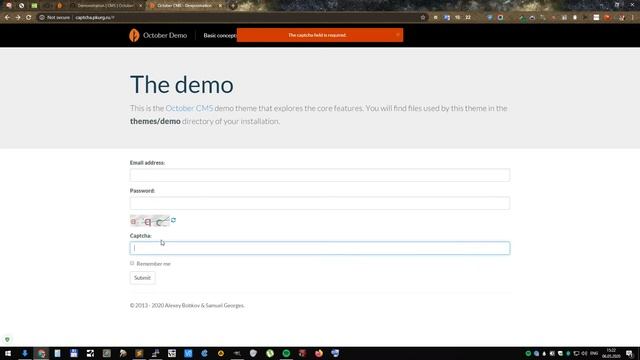Dismiss the captcha required error notification
Screen dimensions: 640x360
click(398, 35)
